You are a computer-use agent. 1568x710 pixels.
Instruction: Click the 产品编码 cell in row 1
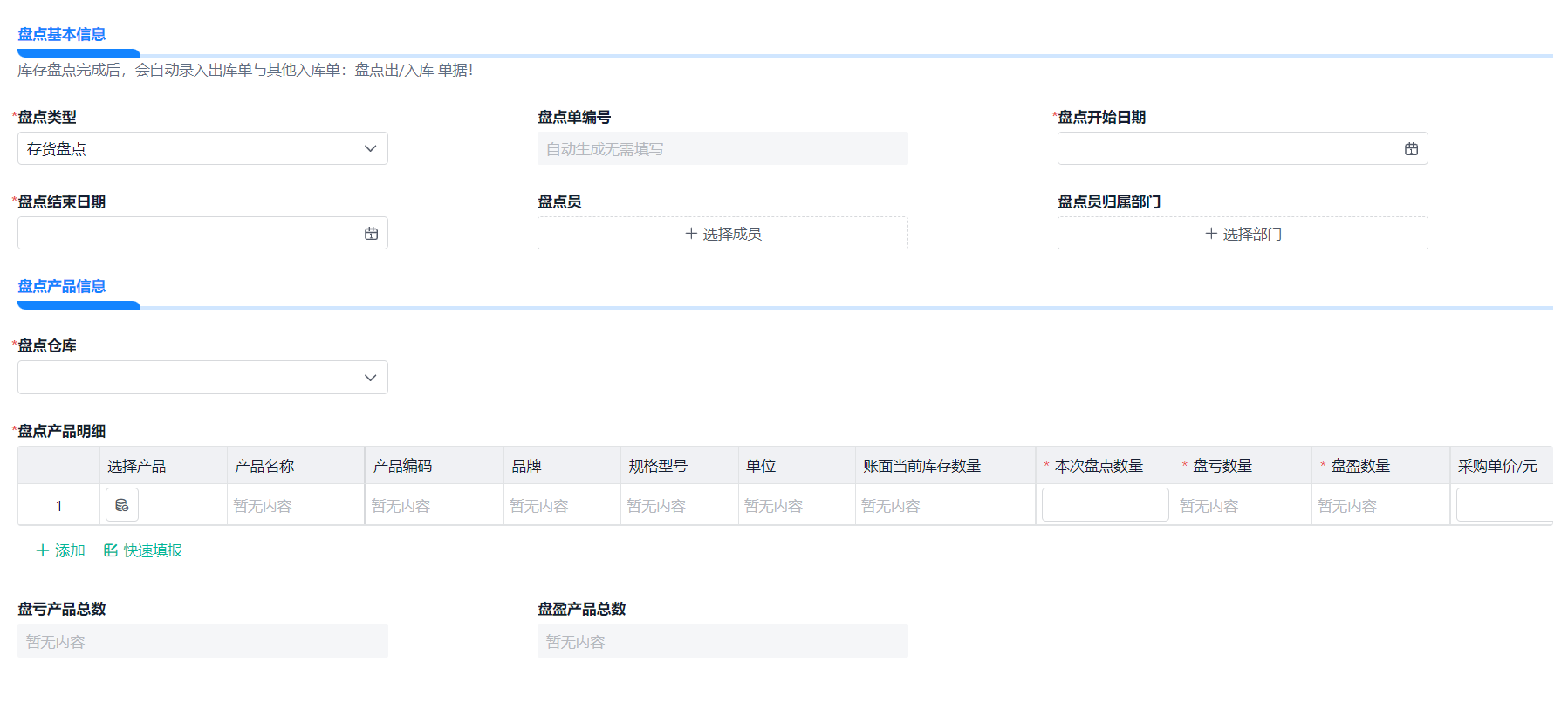pos(435,505)
